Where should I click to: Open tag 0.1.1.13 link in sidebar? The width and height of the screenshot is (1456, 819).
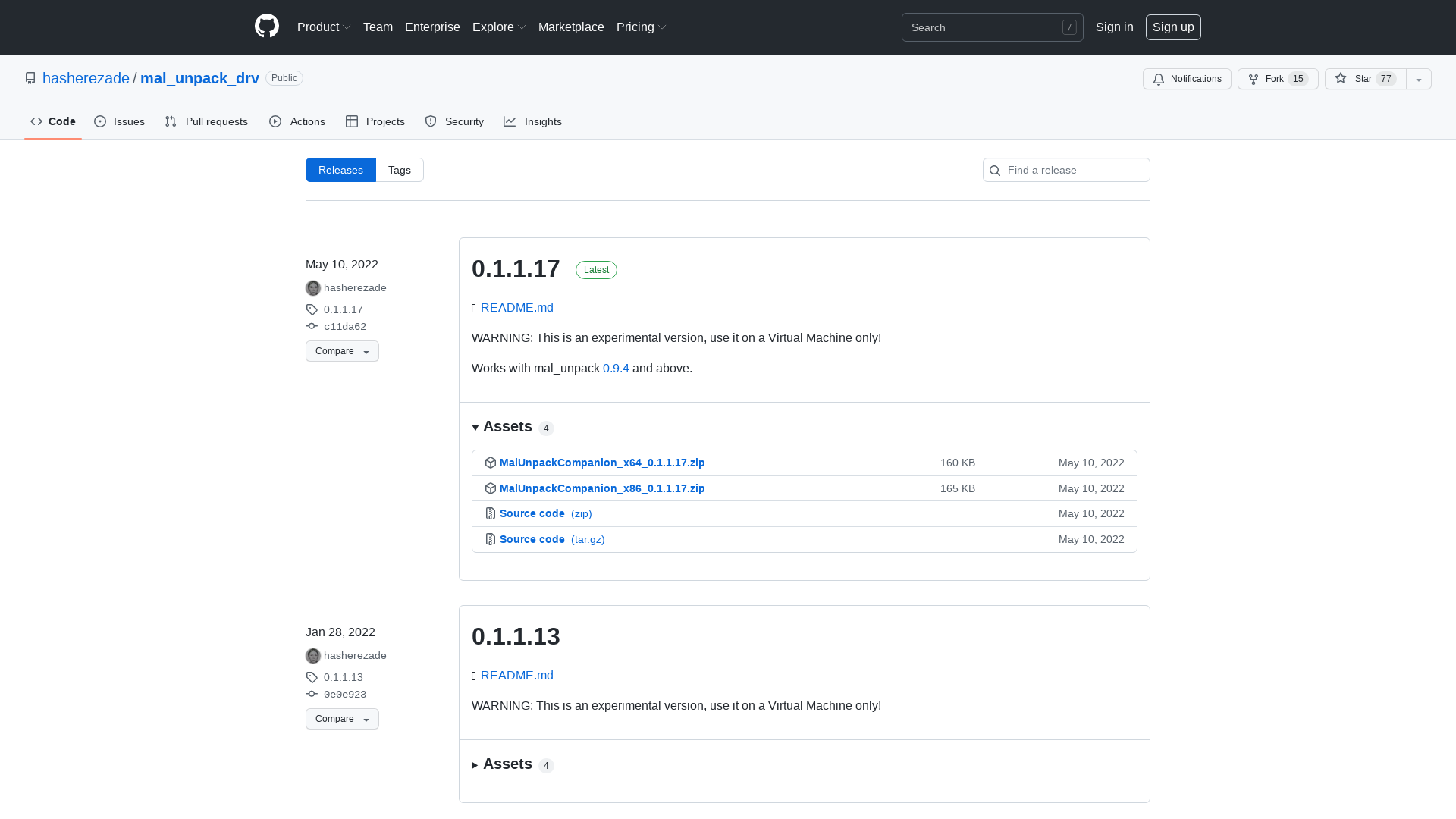click(x=344, y=677)
